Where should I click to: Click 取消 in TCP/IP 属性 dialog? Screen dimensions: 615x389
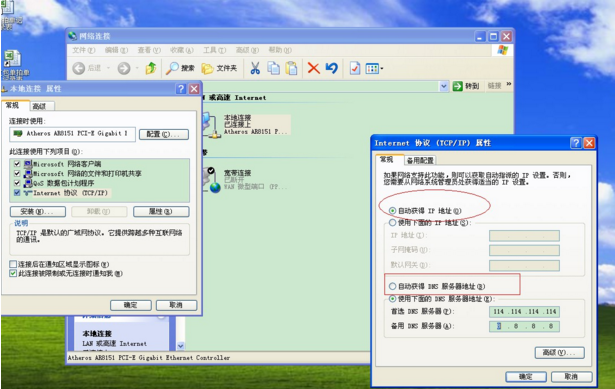[571, 377]
